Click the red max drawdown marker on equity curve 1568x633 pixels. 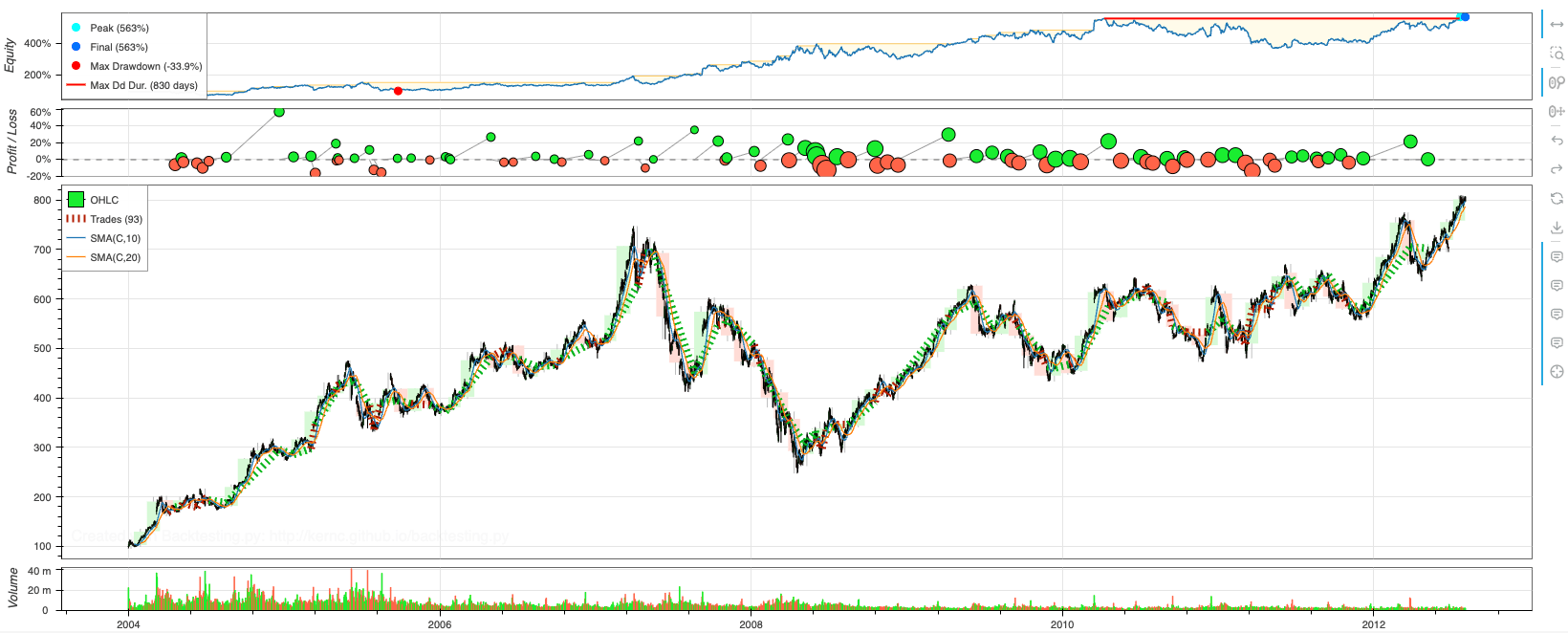pyautogui.click(x=399, y=91)
